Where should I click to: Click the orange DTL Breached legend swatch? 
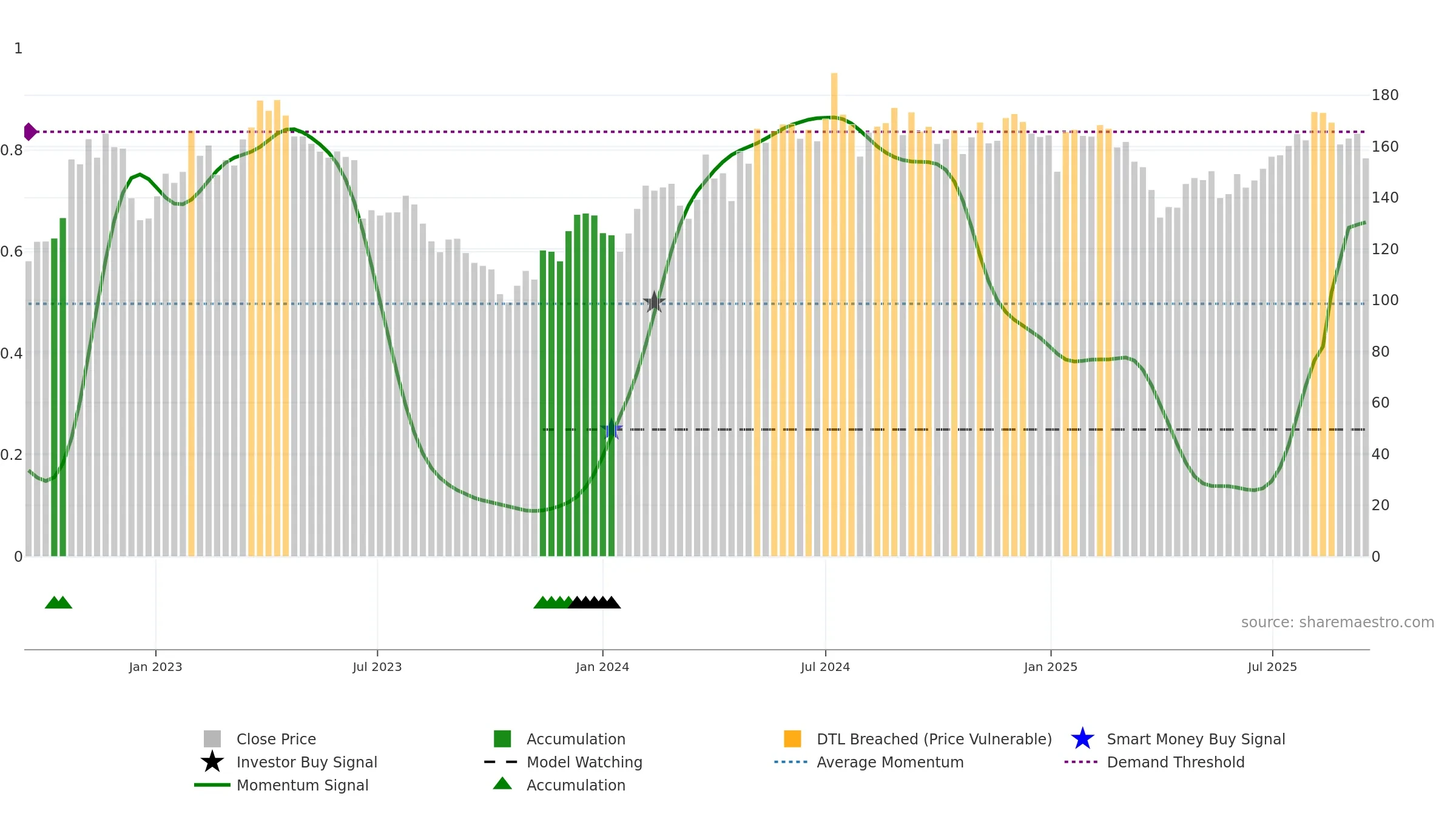(x=792, y=739)
